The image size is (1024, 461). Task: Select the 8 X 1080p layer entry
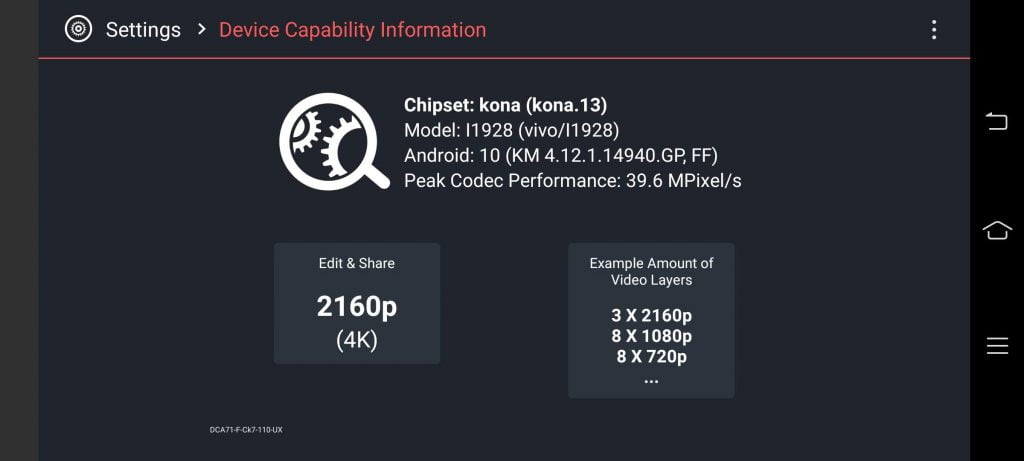651,337
